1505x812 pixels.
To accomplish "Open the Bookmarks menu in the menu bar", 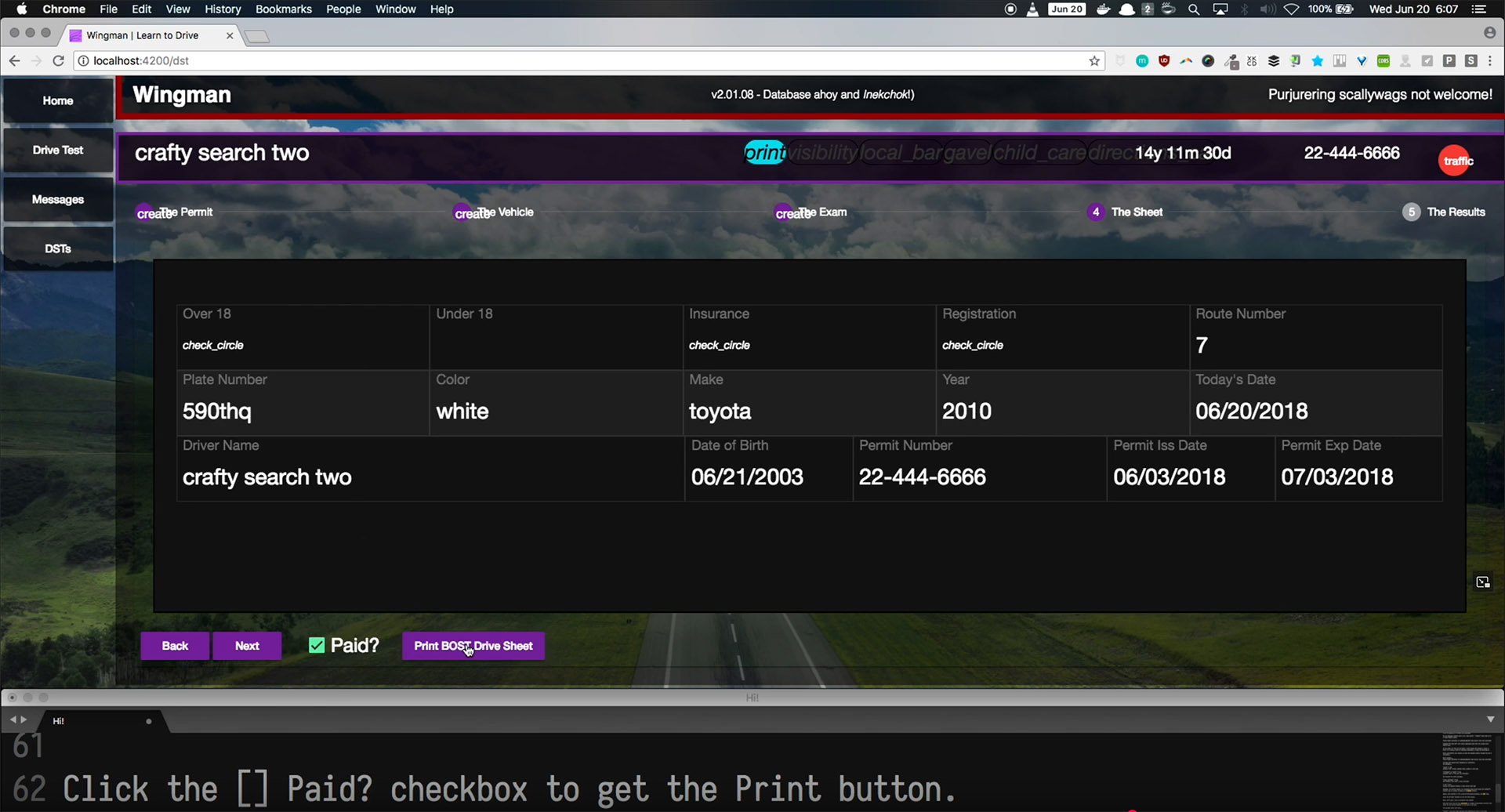I will click(x=283, y=9).
